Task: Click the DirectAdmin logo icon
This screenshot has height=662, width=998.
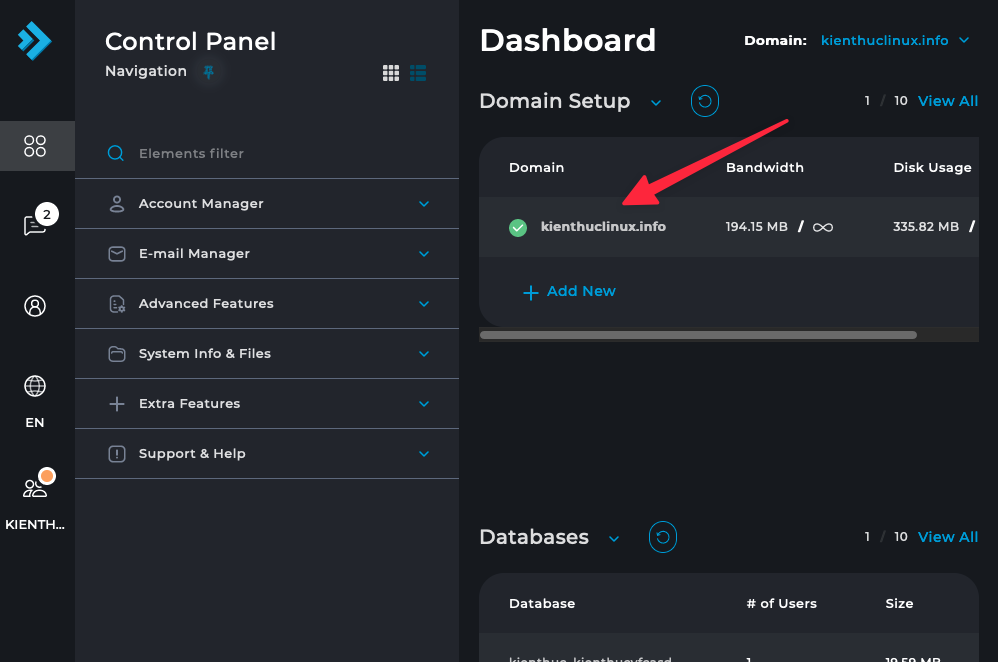Action: (34, 41)
